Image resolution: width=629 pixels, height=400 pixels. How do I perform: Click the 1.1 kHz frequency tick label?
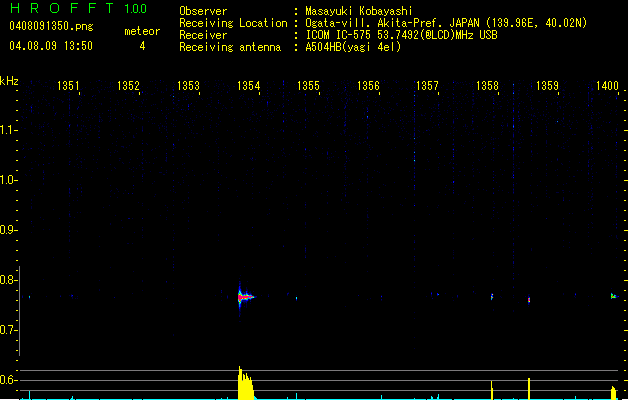7,130
